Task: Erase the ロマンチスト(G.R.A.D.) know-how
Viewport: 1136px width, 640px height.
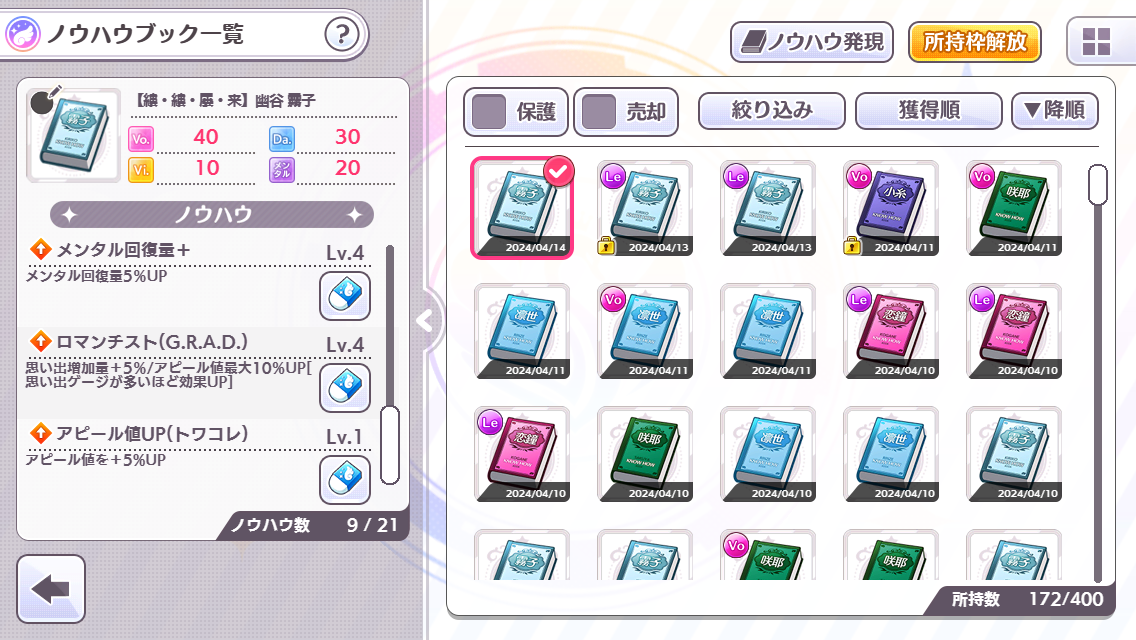Action: click(345, 388)
